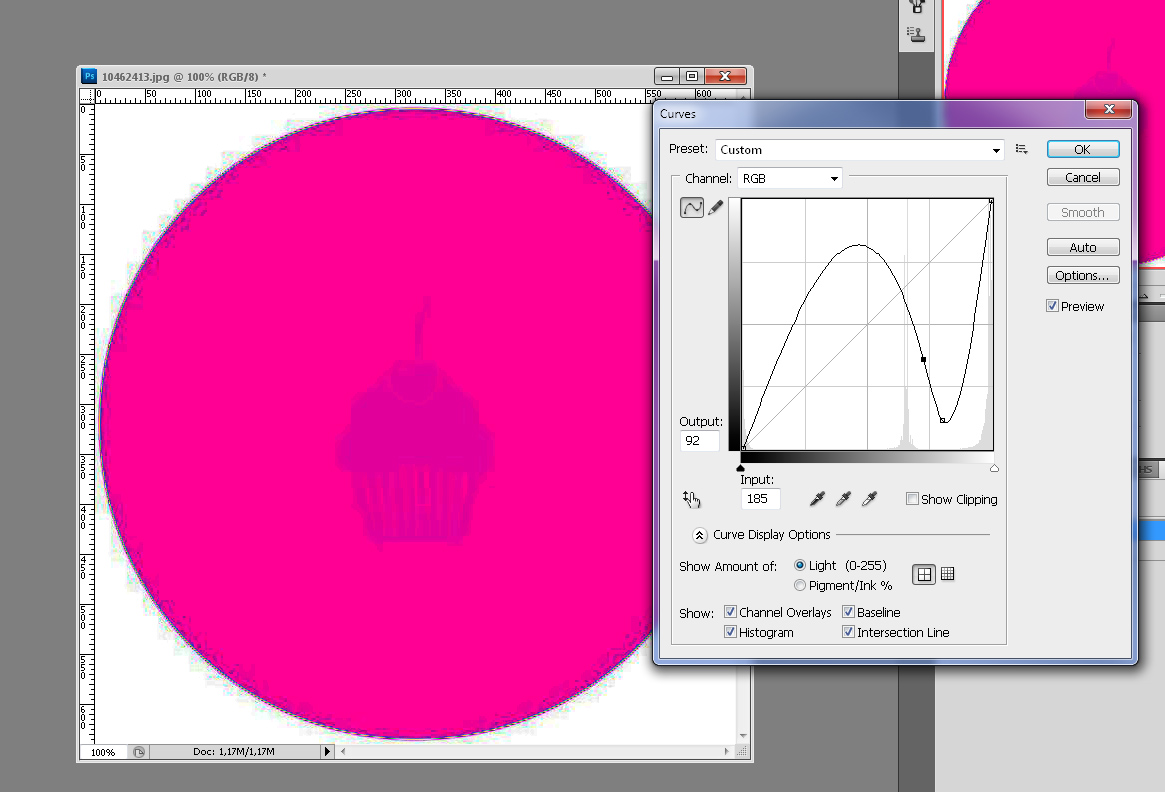Open the Channel RGB dropdown
The image size is (1165, 792).
790,178
